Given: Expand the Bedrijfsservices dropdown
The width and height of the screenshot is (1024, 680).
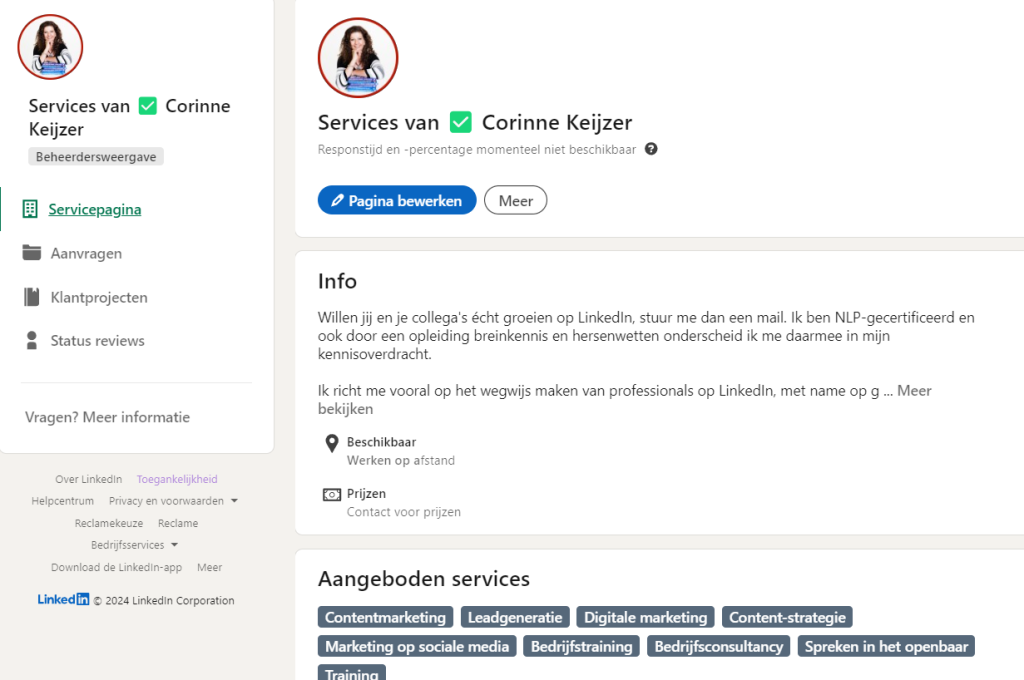Looking at the screenshot, I should point(135,545).
